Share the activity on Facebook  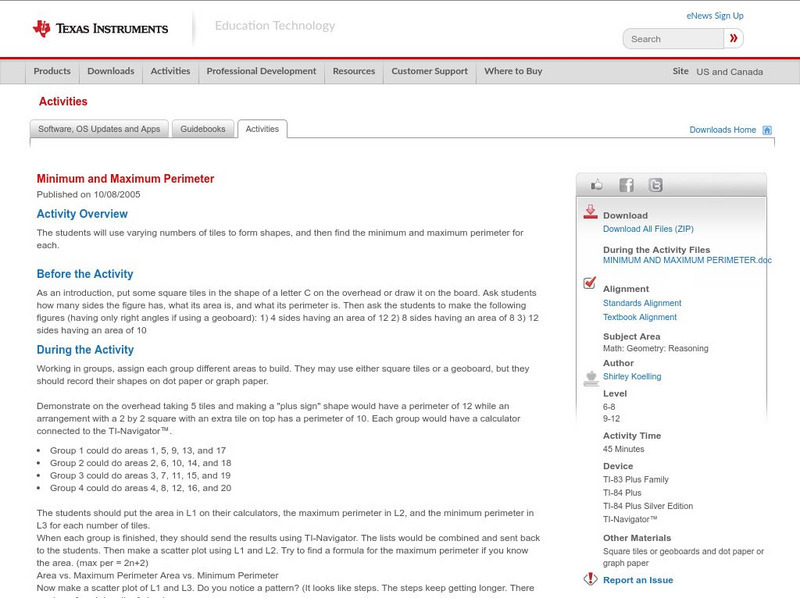point(626,184)
